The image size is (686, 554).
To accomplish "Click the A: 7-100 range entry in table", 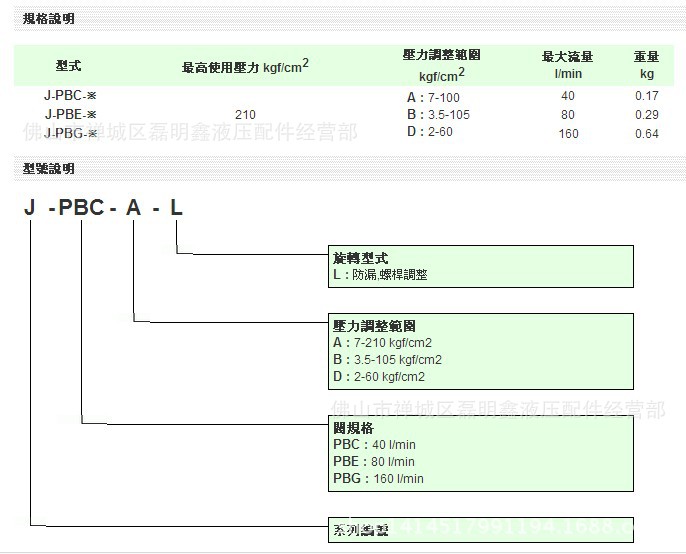I will pyautogui.click(x=438, y=97).
